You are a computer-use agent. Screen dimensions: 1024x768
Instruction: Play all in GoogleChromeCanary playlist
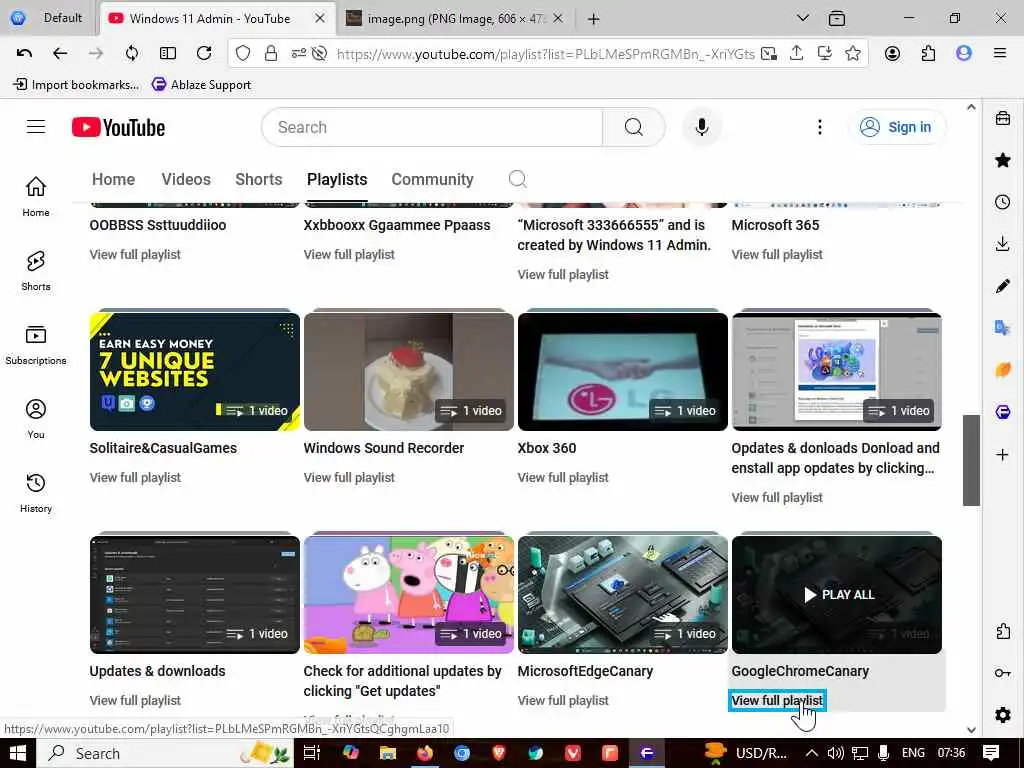click(837, 595)
